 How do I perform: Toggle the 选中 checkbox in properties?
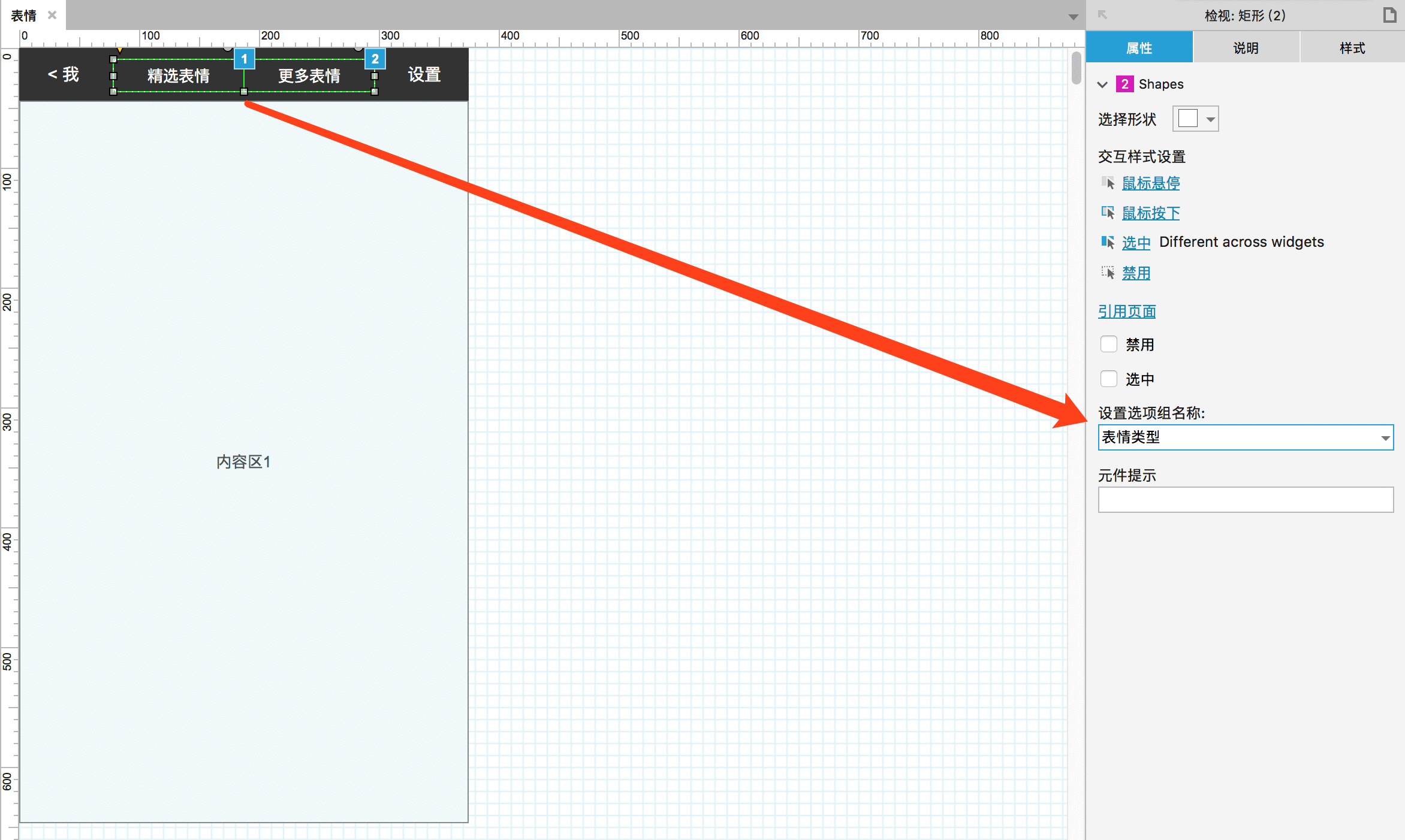(x=1108, y=378)
